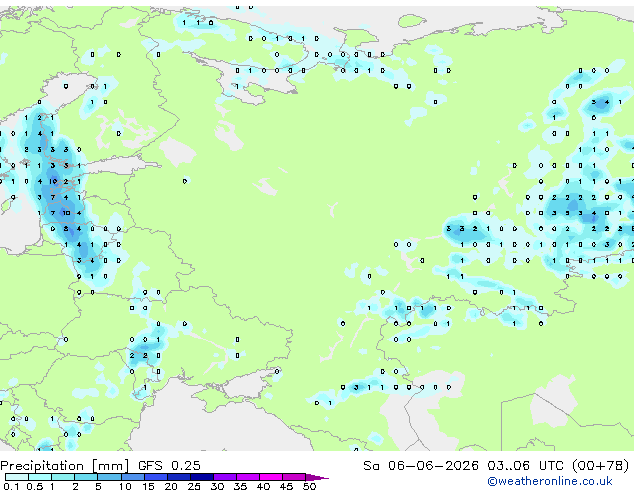Click the 'Sa 06-06-2026' date text
This screenshot has width=634, height=490.
[x=421, y=466]
